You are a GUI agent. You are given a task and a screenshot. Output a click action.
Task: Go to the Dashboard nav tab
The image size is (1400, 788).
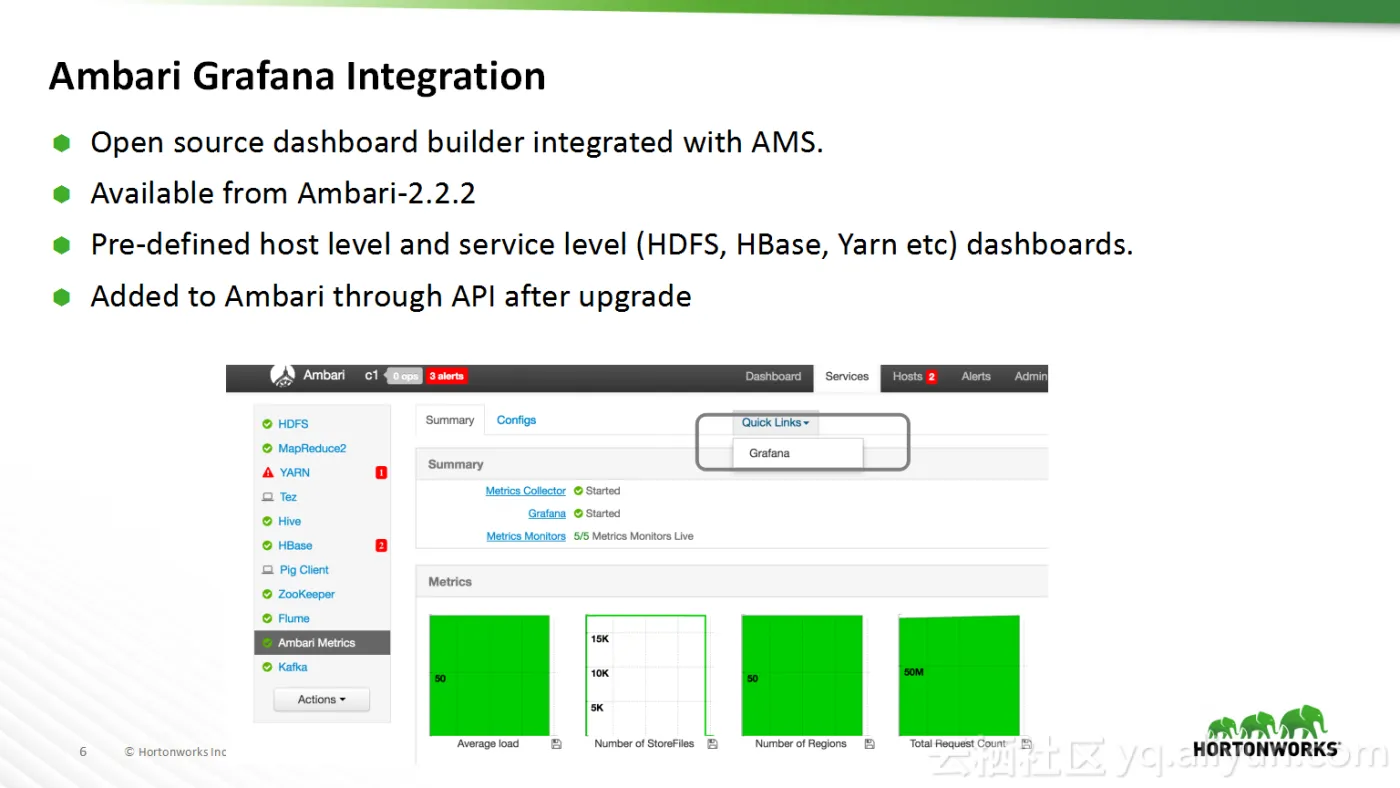coord(773,377)
